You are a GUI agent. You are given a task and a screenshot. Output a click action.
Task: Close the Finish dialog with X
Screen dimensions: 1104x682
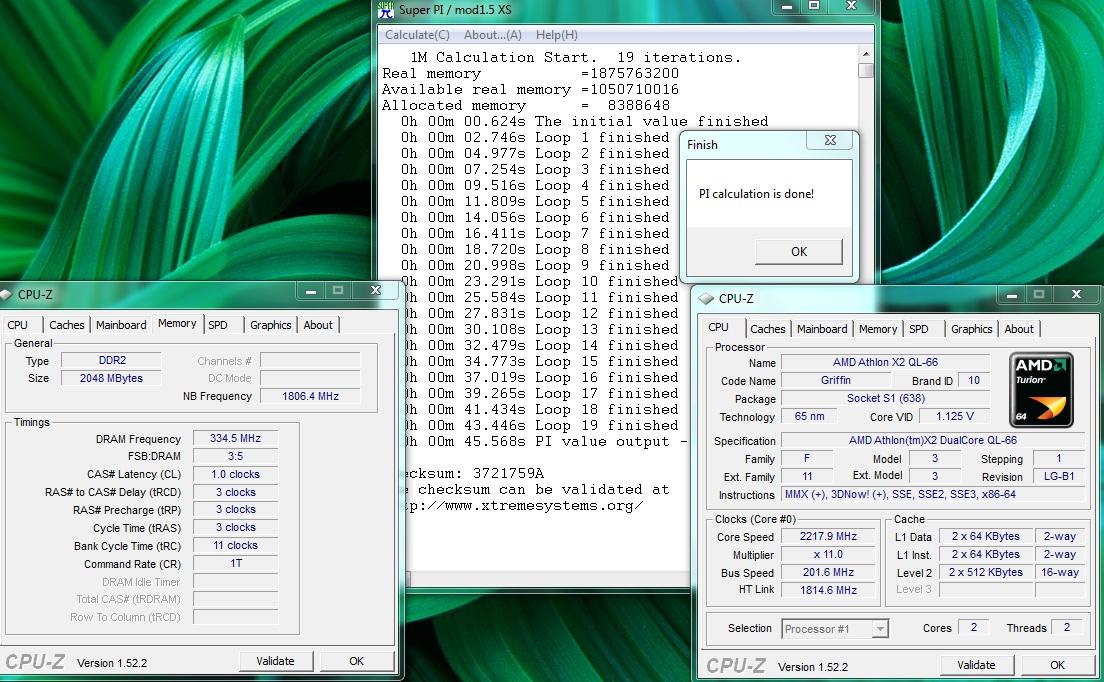coord(830,140)
